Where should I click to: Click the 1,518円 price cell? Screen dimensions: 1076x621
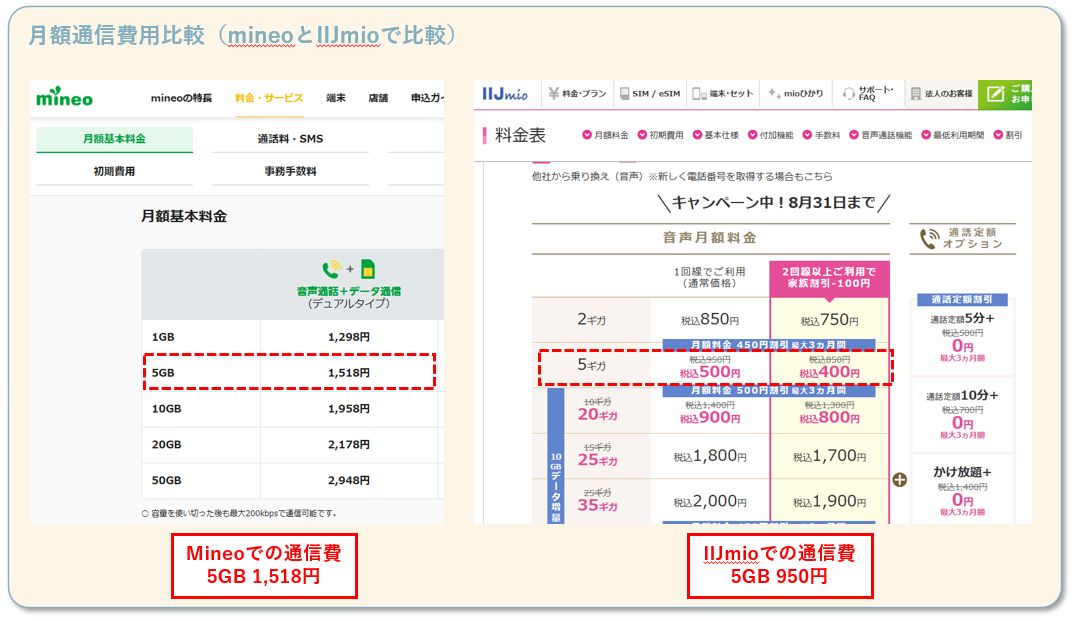point(349,373)
